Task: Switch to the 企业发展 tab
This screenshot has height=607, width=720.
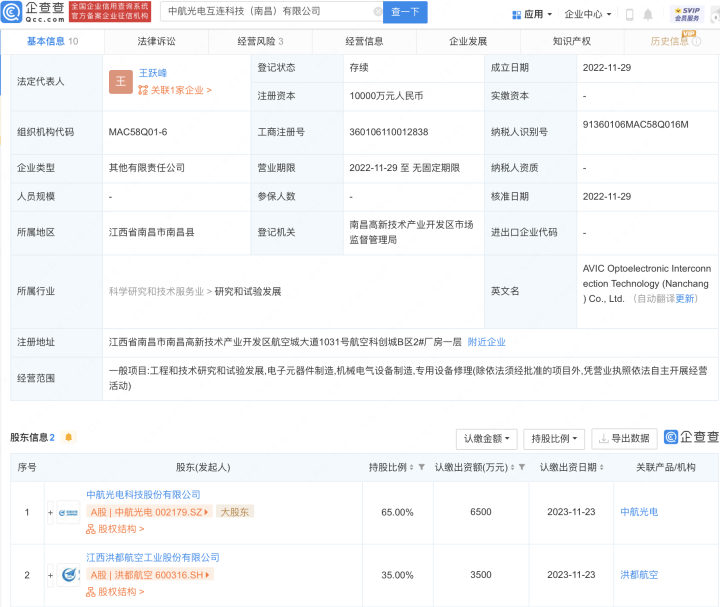Action: coord(468,41)
